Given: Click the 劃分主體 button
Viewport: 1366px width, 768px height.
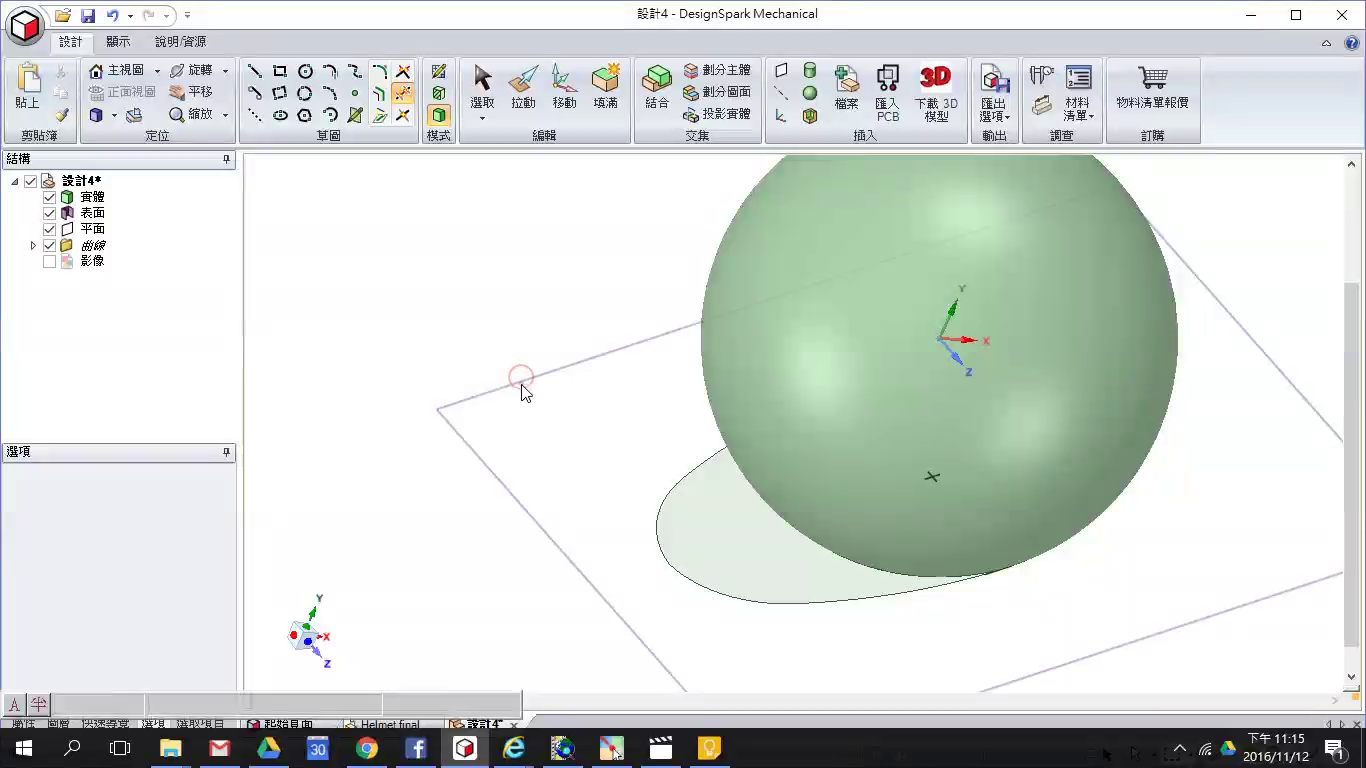Looking at the screenshot, I should 717,71.
